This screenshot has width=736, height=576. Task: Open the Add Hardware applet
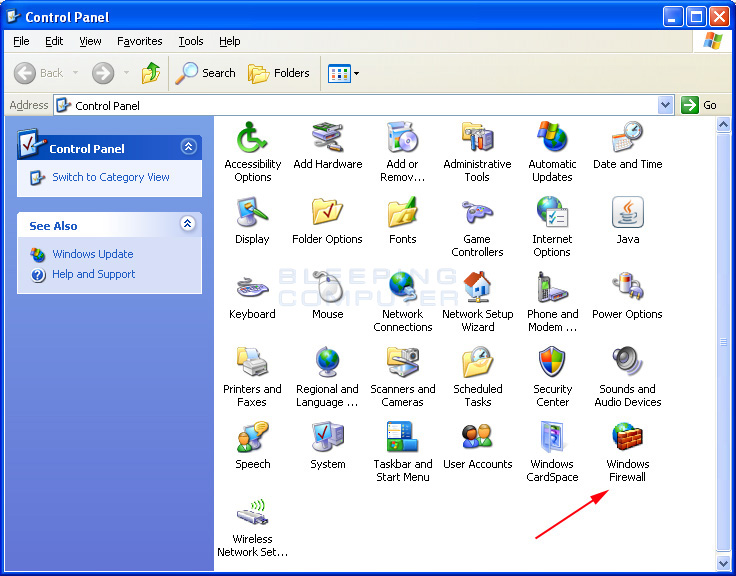pos(328,138)
